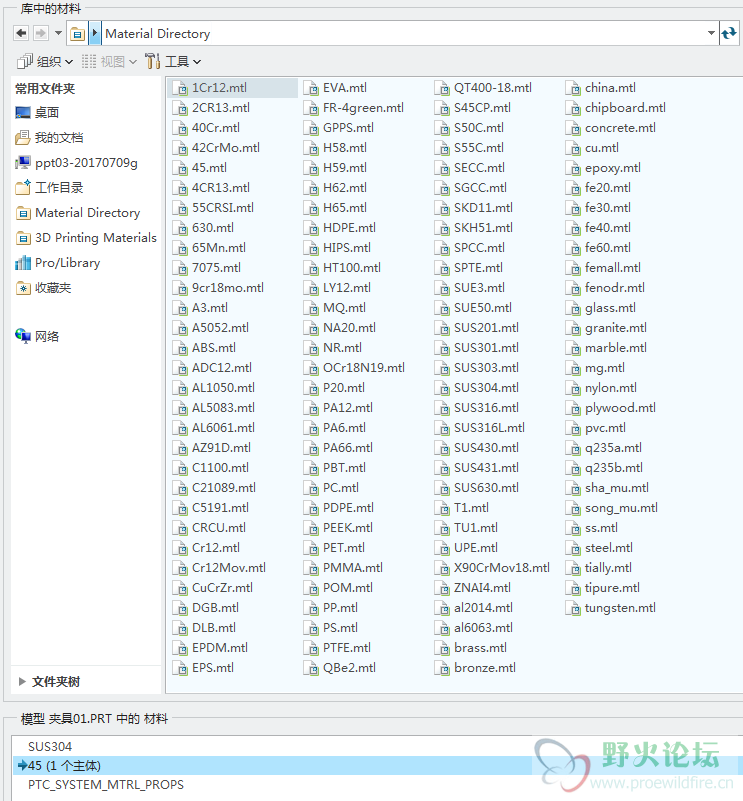743x801 pixels.
Task: Select PTC_SYSTEM_MTRL_PROPS material row
Action: pyautogui.click(x=106, y=785)
